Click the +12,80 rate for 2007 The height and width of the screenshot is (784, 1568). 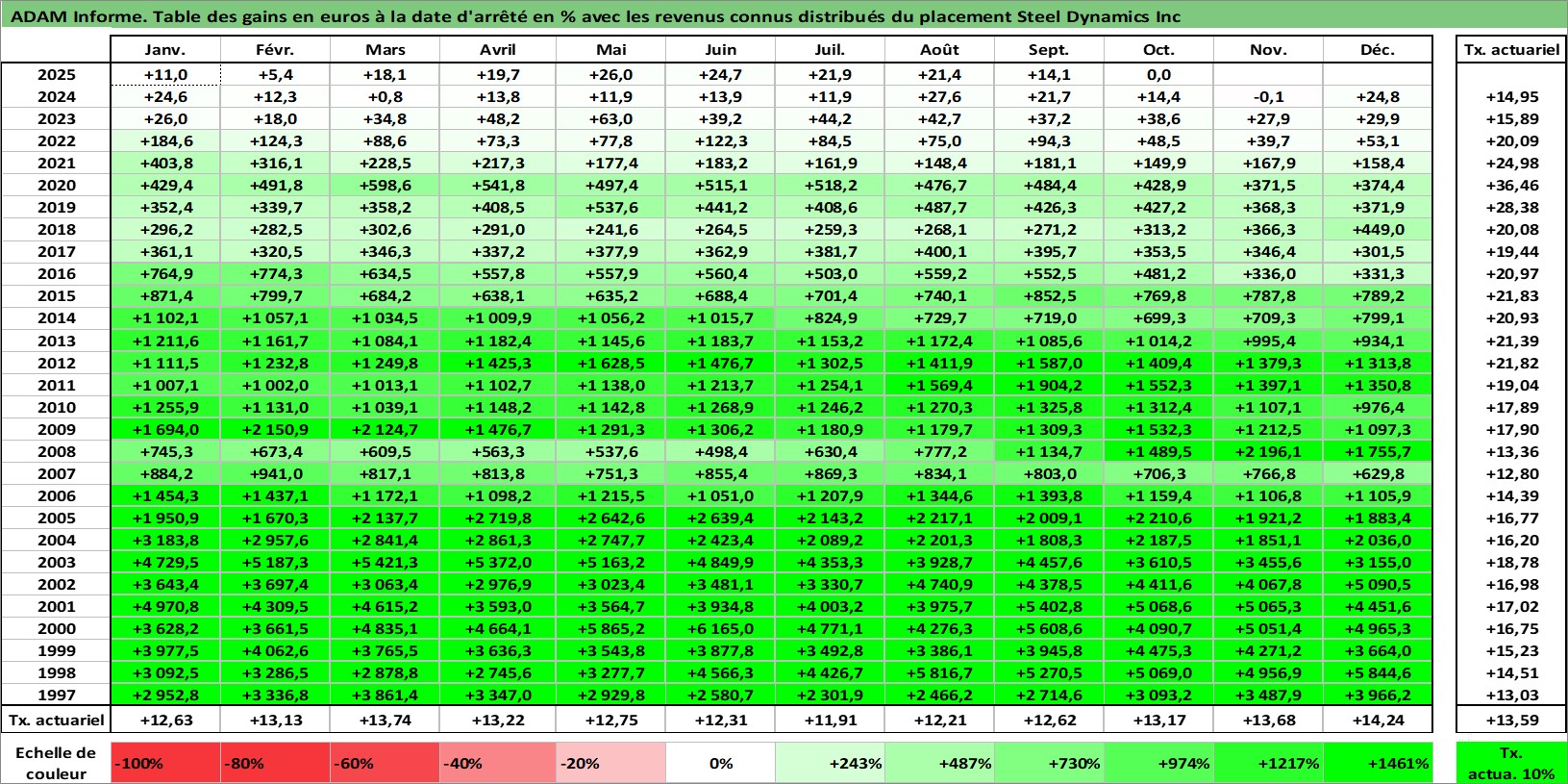point(1511,473)
